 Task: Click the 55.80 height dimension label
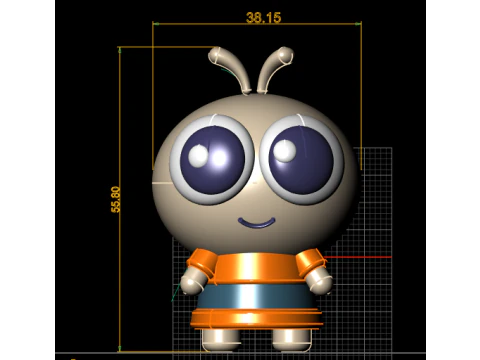(116, 199)
